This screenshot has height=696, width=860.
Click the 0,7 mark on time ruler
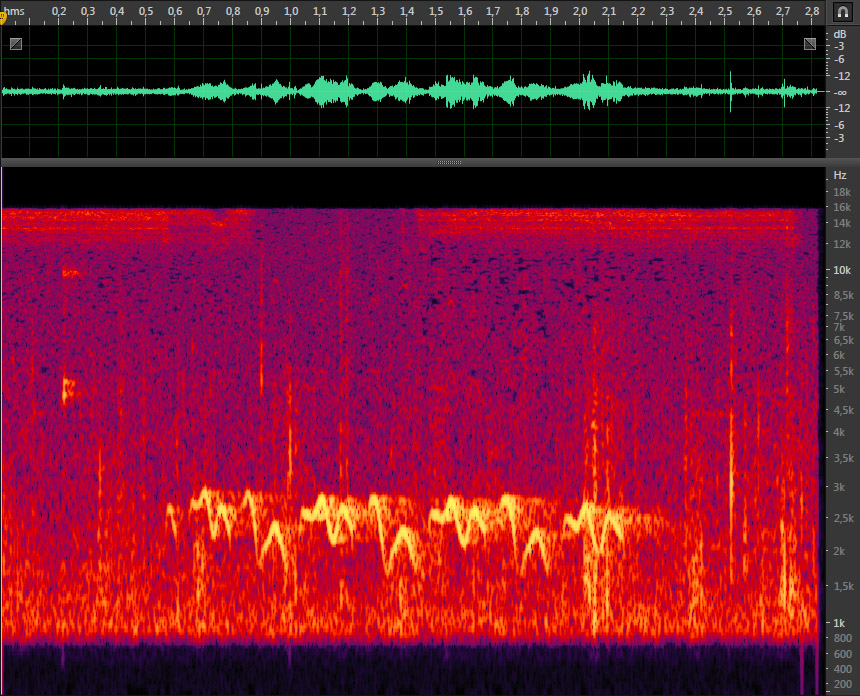click(x=203, y=11)
